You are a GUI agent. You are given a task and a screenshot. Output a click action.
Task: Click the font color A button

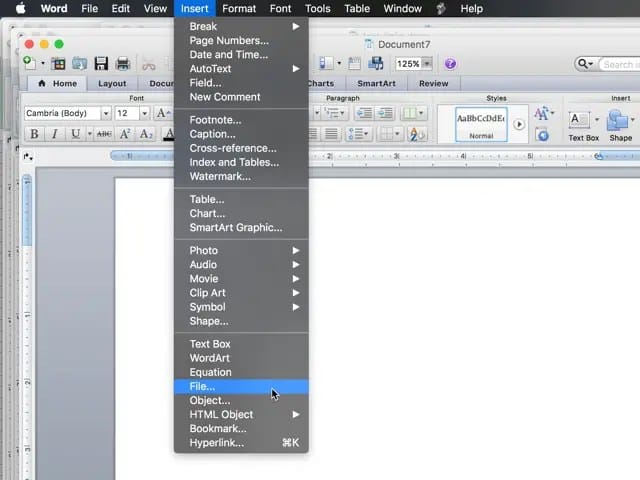click(169, 133)
